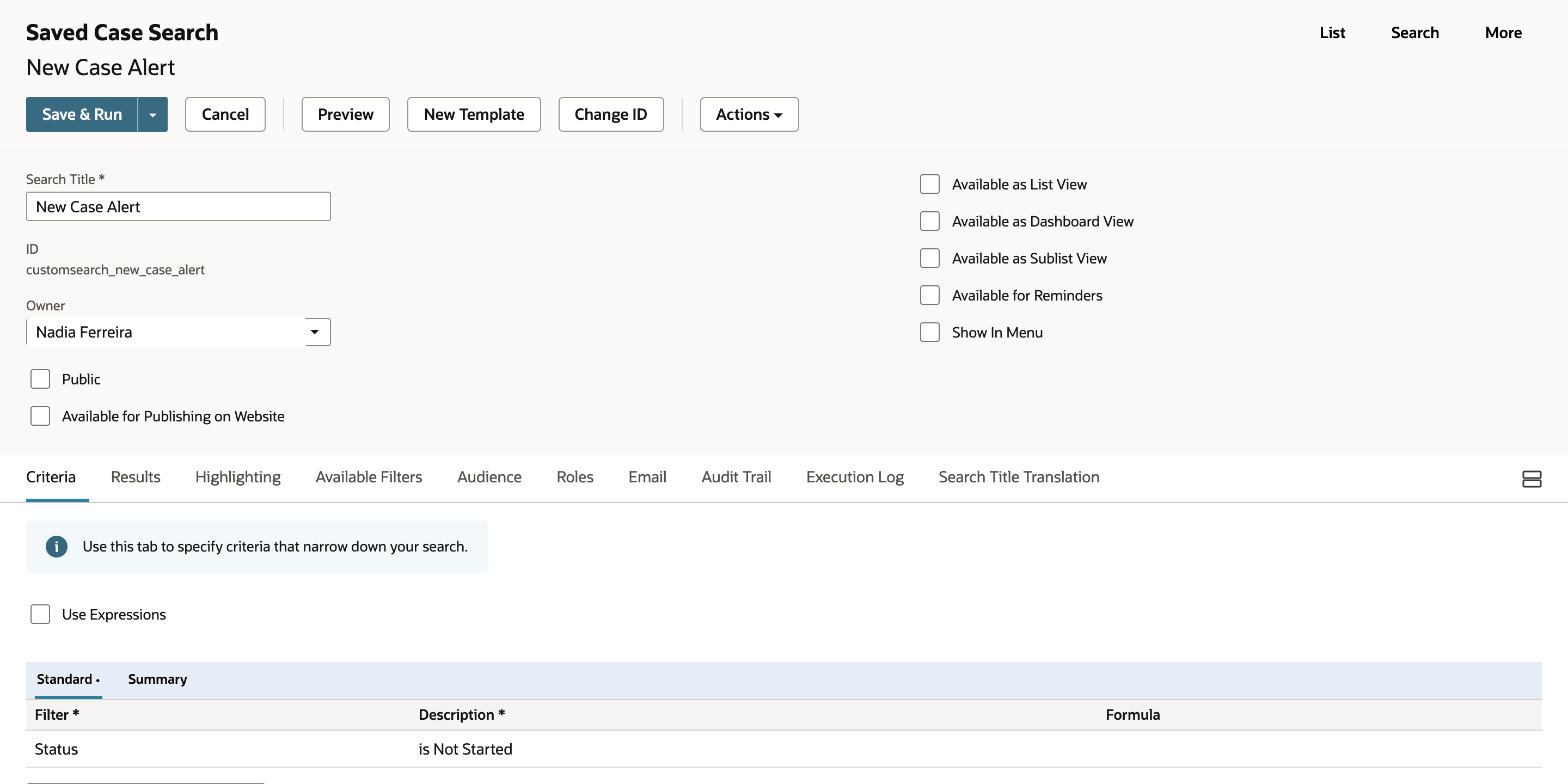Open the Highlighting tab

[x=237, y=476]
